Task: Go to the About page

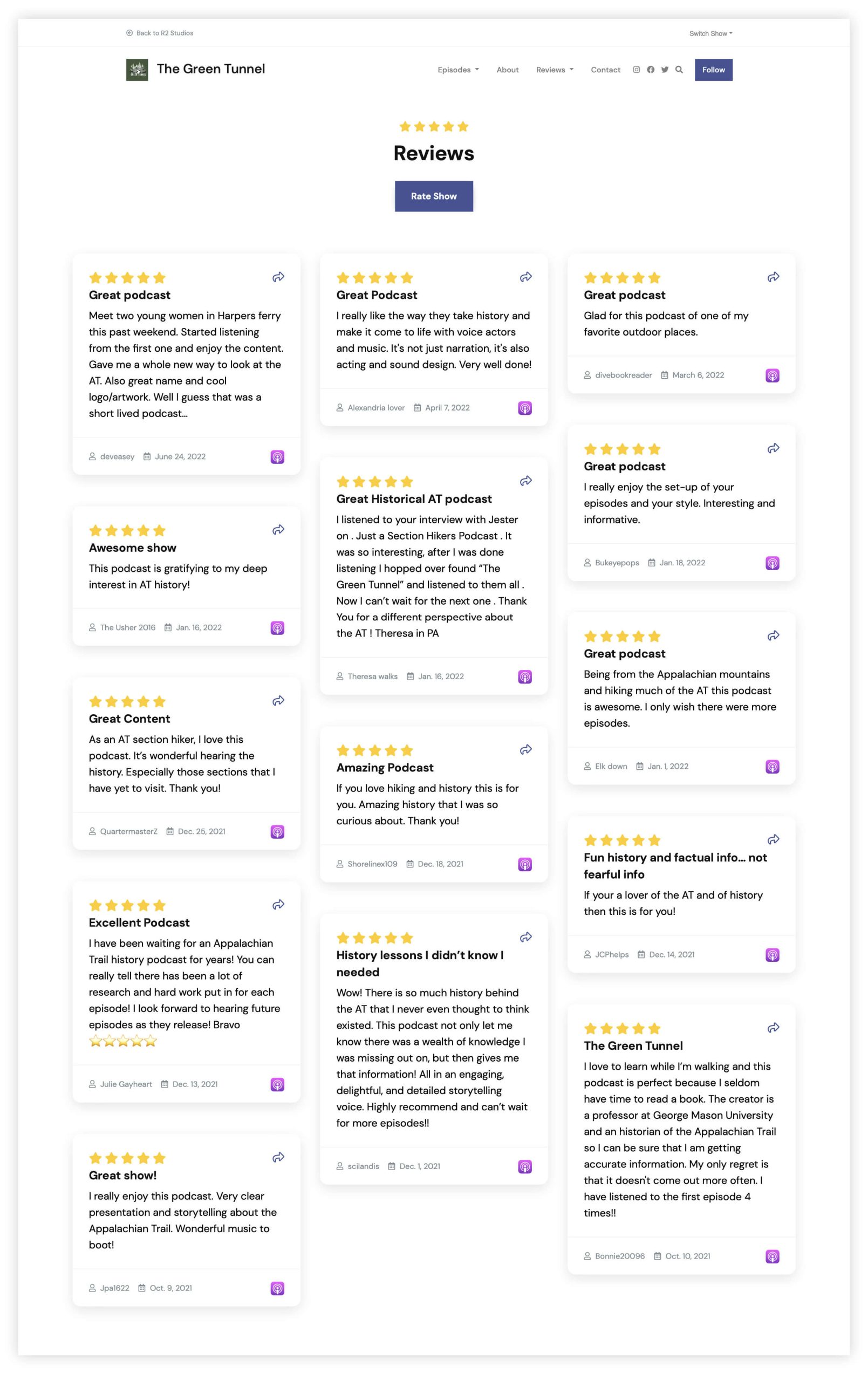Action: pyautogui.click(x=507, y=70)
